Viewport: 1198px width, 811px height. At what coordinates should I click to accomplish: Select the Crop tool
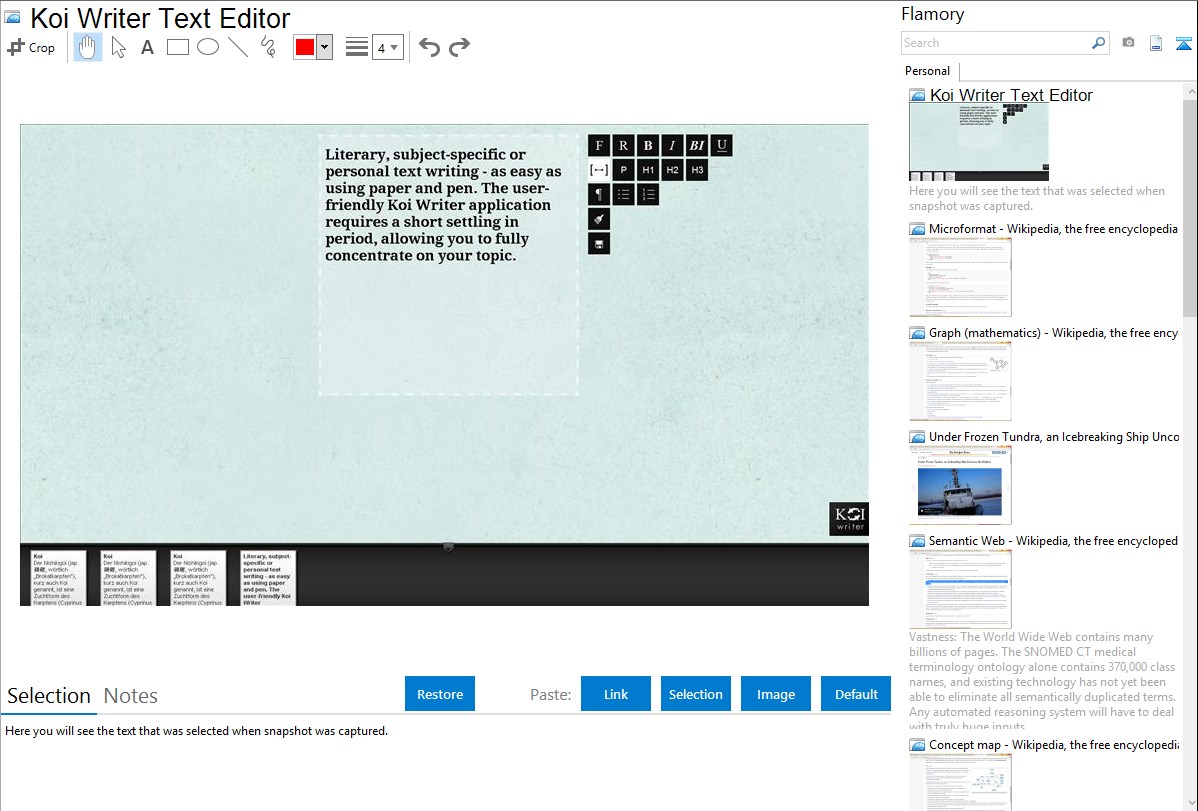coord(31,47)
